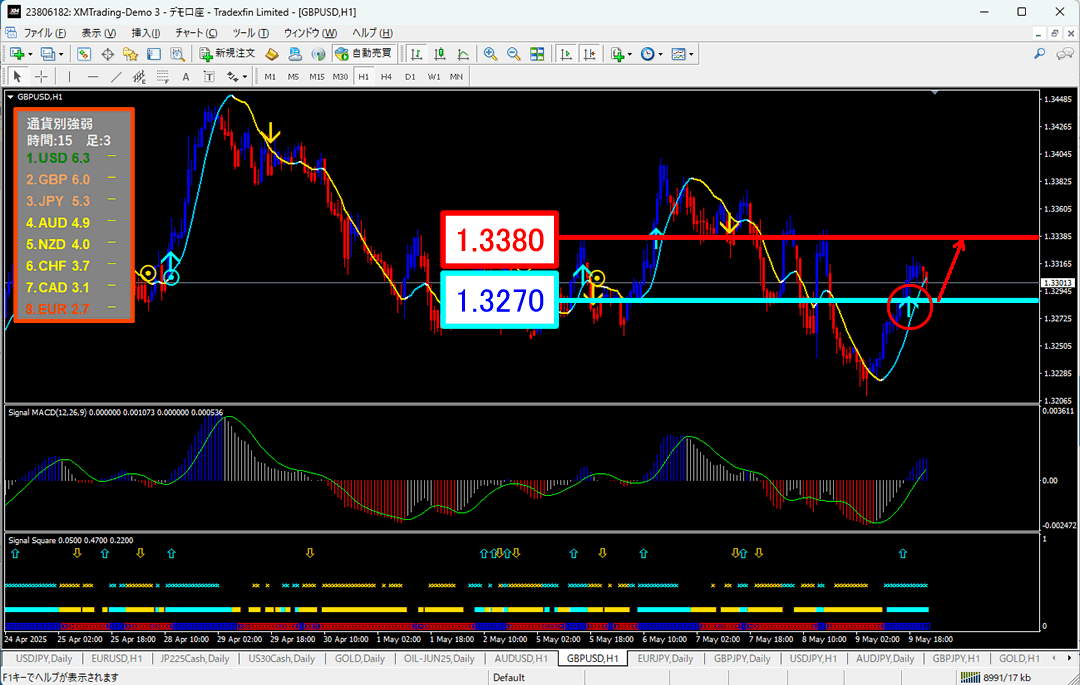The image size is (1080, 685).
Task: Select the text tool A
Action: click(x=186, y=76)
